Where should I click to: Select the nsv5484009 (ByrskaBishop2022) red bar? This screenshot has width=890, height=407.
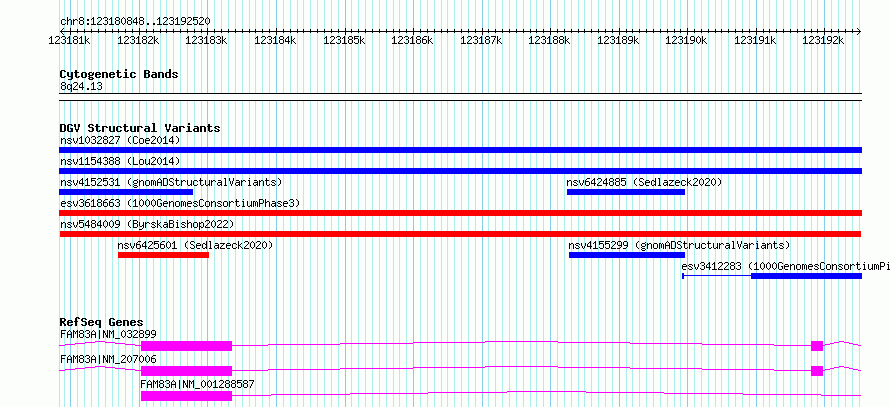[460, 234]
